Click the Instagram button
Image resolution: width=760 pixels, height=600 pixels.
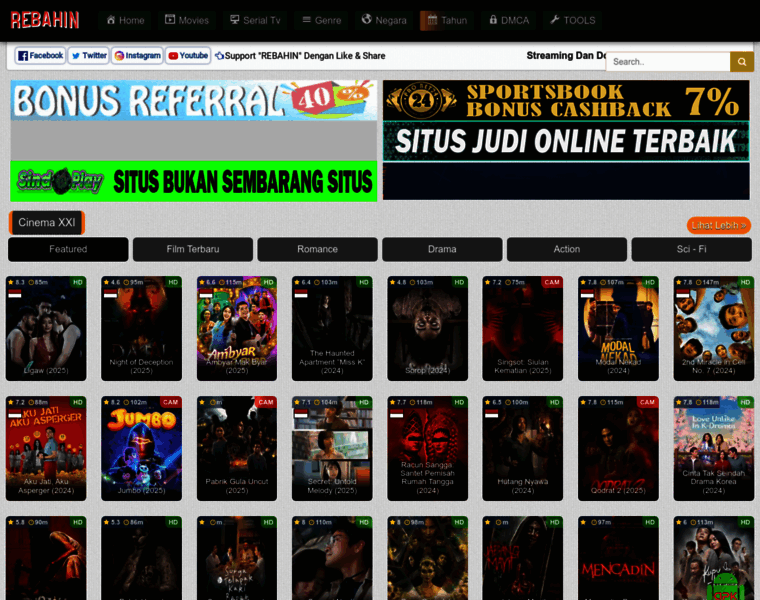tap(137, 56)
